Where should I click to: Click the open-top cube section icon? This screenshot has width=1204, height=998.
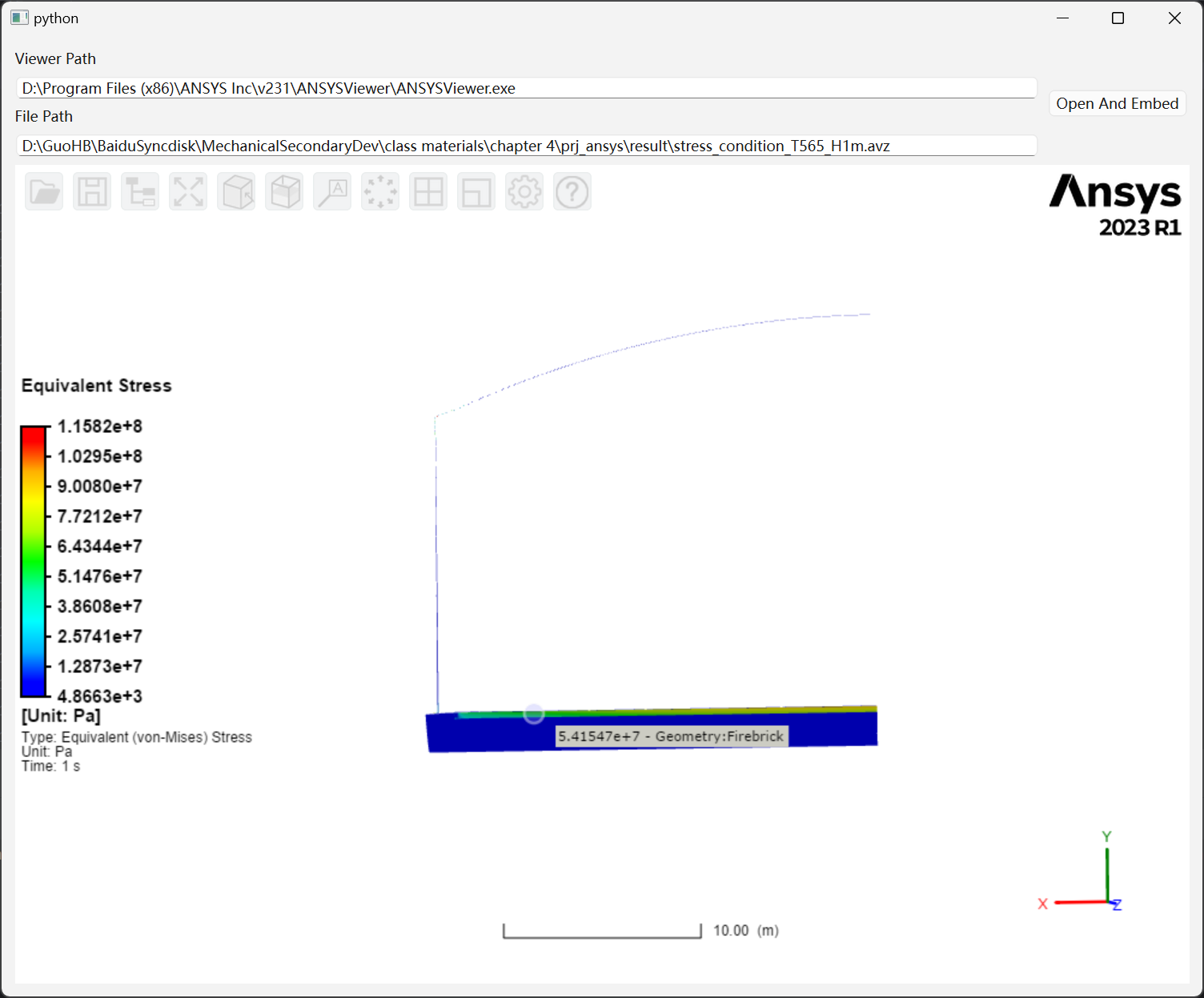tap(285, 192)
